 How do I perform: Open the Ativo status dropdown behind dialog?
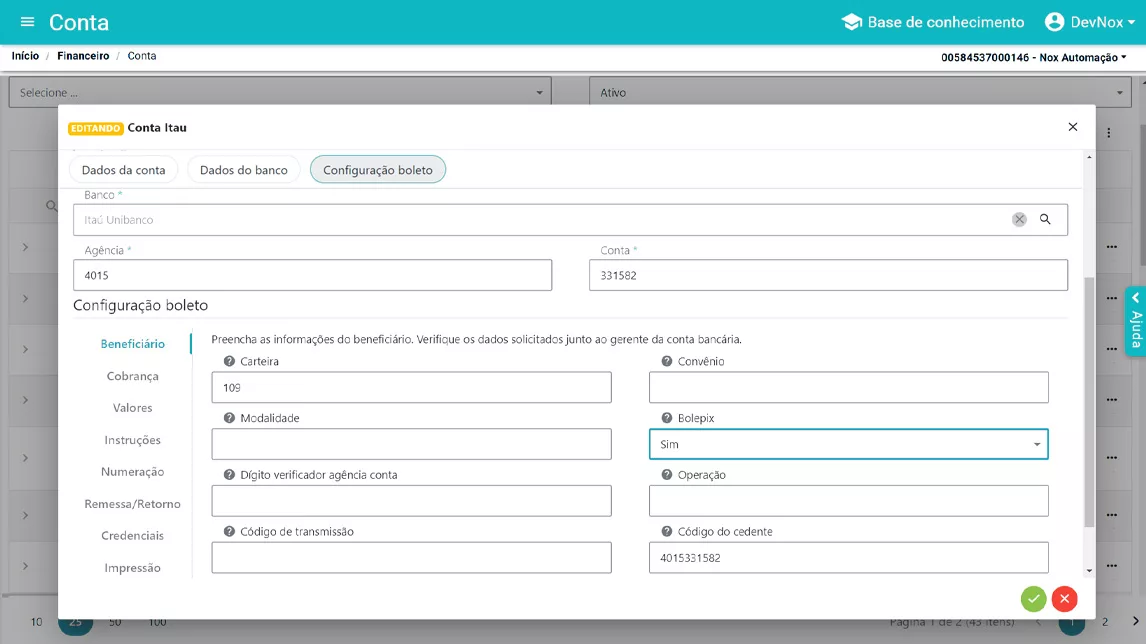point(860,93)
